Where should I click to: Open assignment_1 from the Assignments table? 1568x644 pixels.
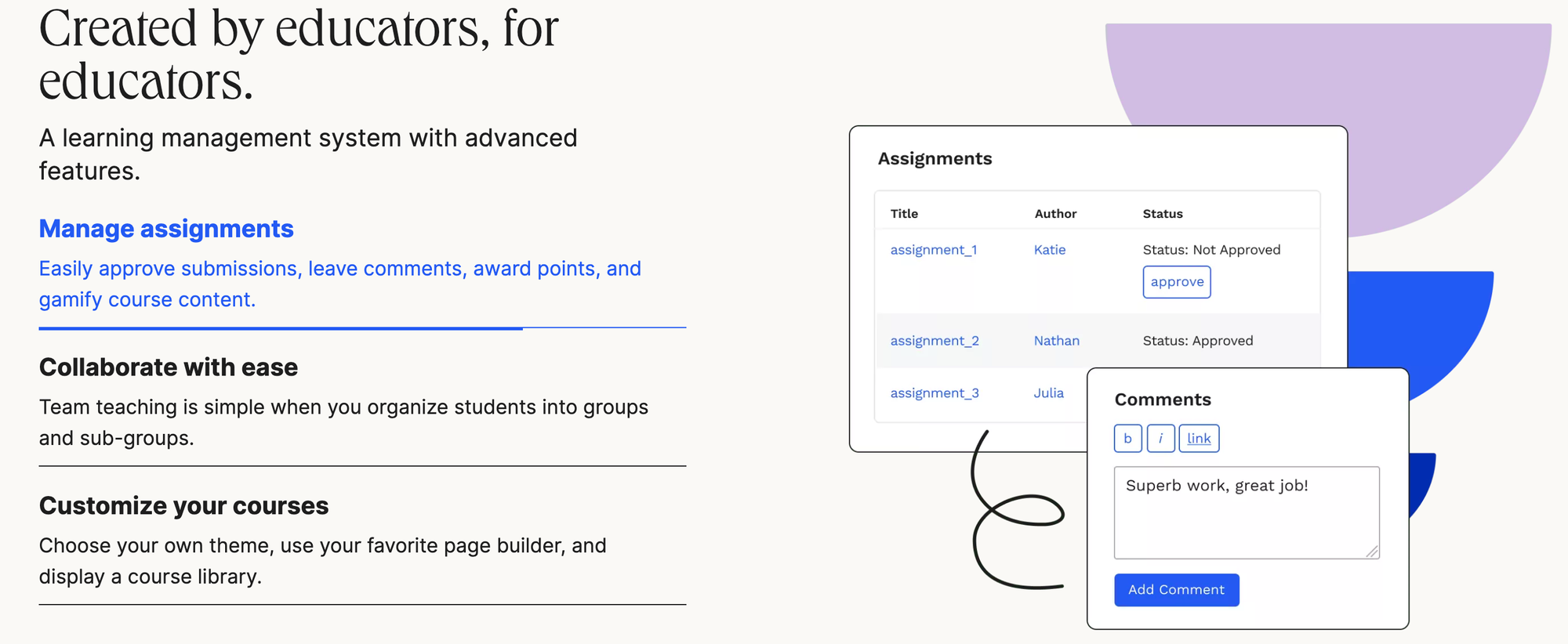(932, 249)
